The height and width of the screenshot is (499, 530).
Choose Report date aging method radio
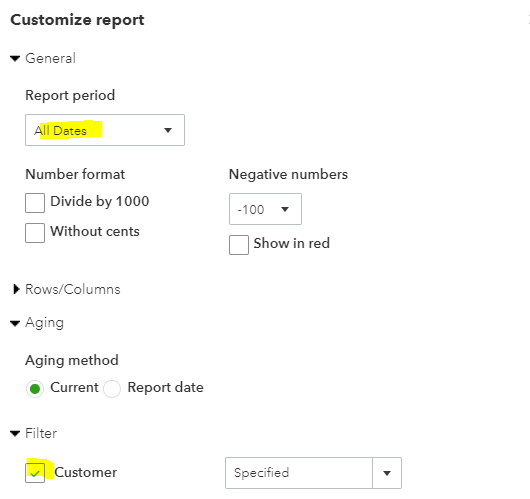[x=112, y=389]
